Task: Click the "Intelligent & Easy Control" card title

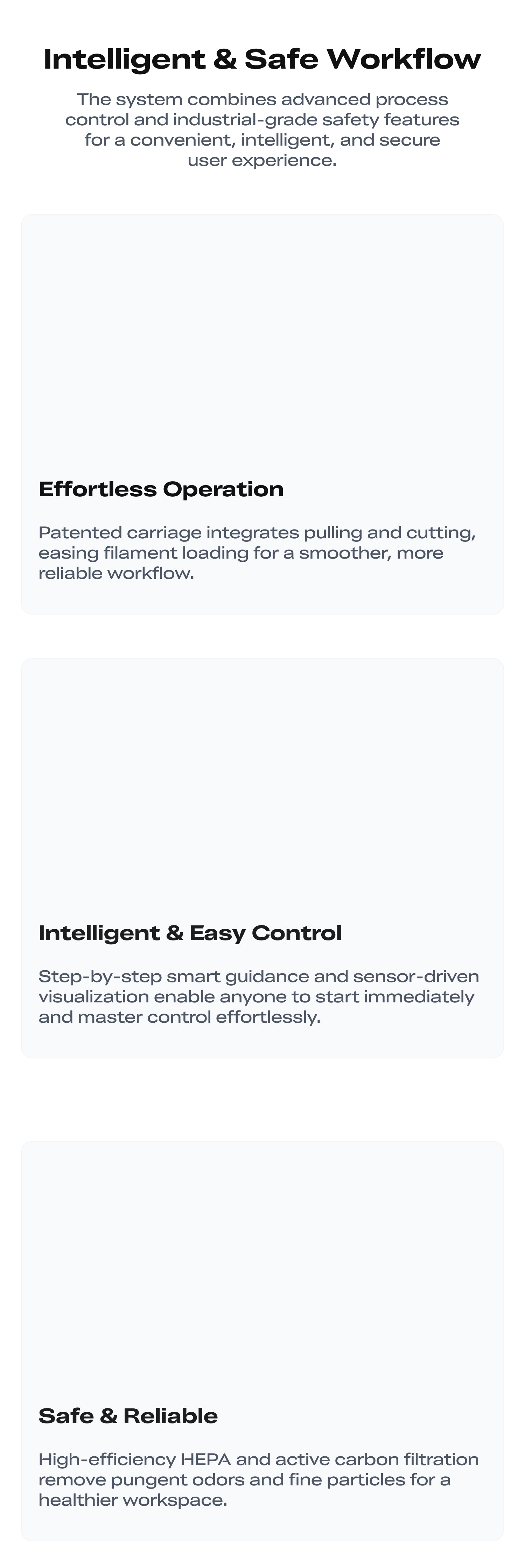Action: click(190, 933)
